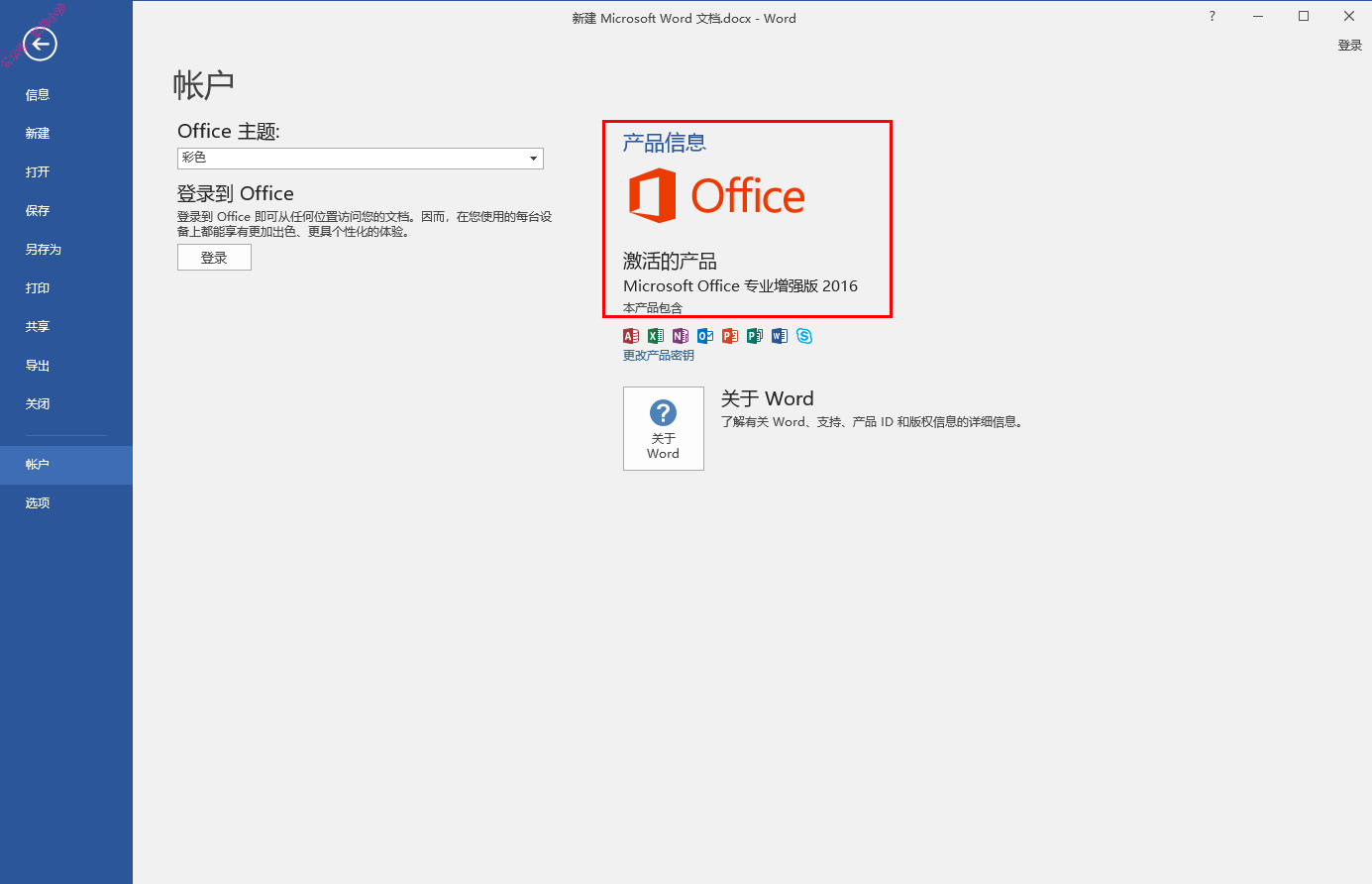Click the Microsoft Office 专业增强版 2016 text

click(x=740, y=286)
